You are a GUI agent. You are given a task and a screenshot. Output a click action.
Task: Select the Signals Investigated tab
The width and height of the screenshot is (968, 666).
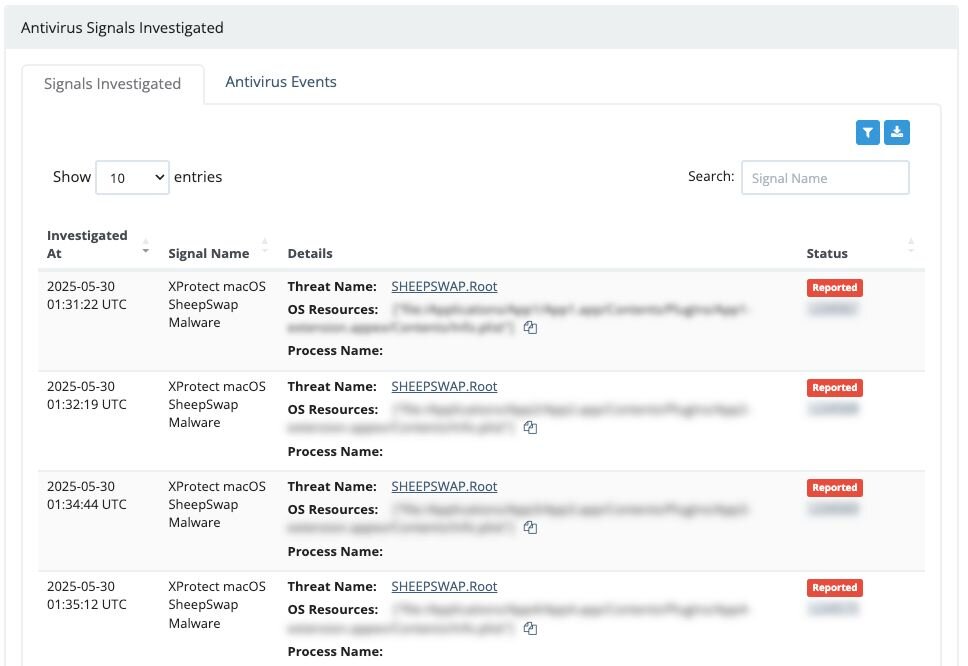(x=112, y=84)
